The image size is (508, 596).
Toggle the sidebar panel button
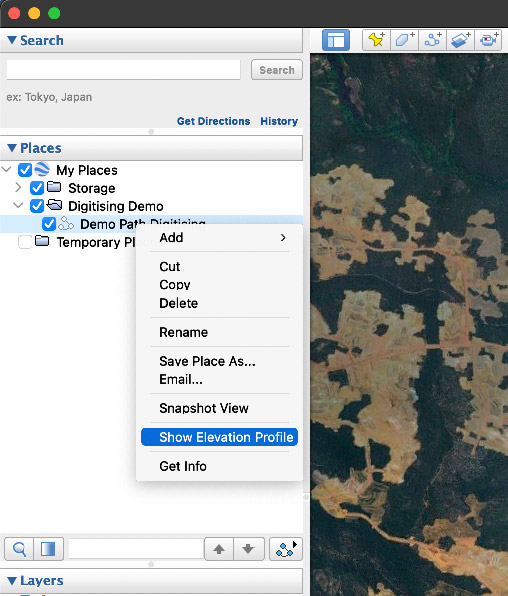[336, 40]
